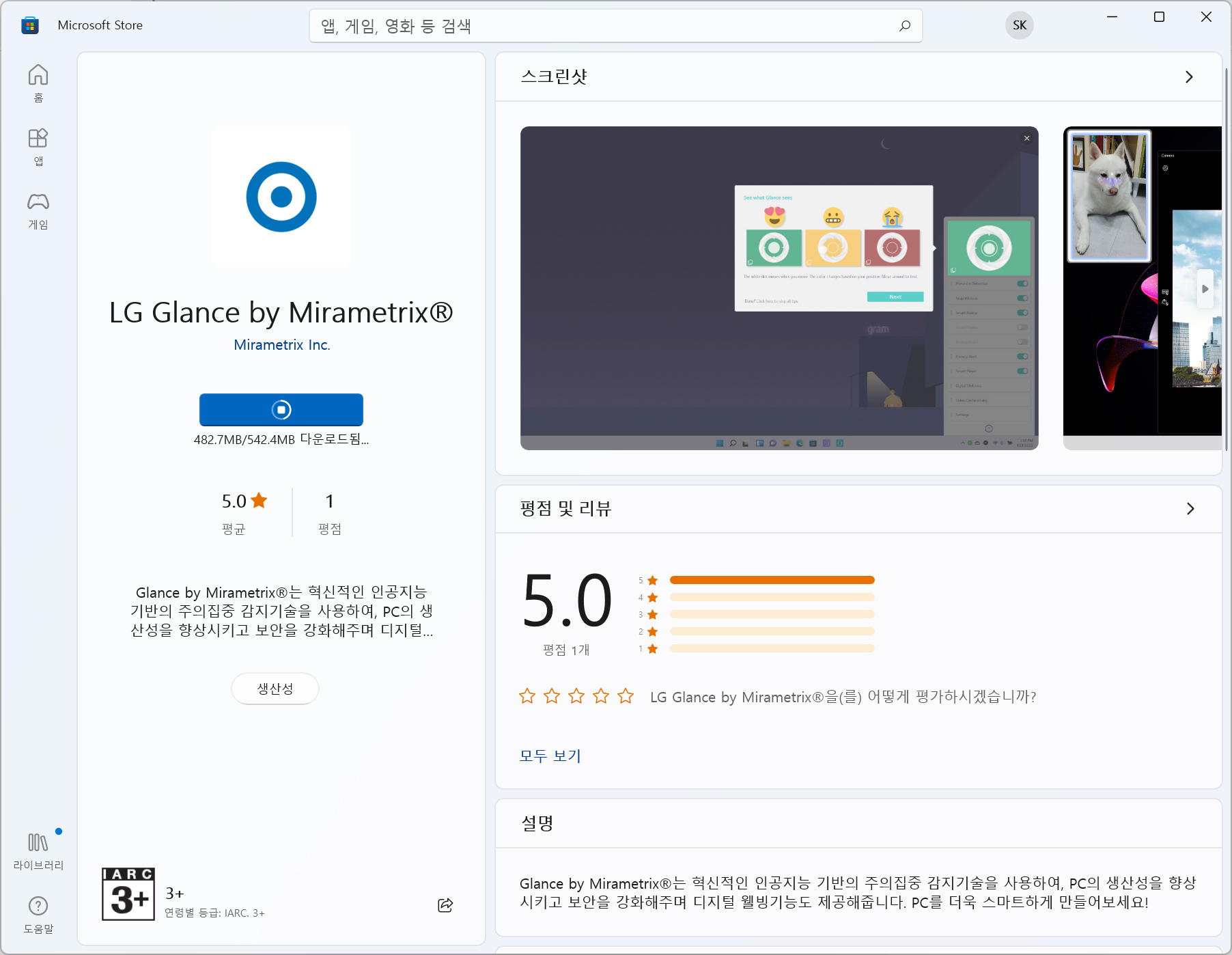Click the 설명 section heading
The image size is (1232, 955).
click(537, 823)
